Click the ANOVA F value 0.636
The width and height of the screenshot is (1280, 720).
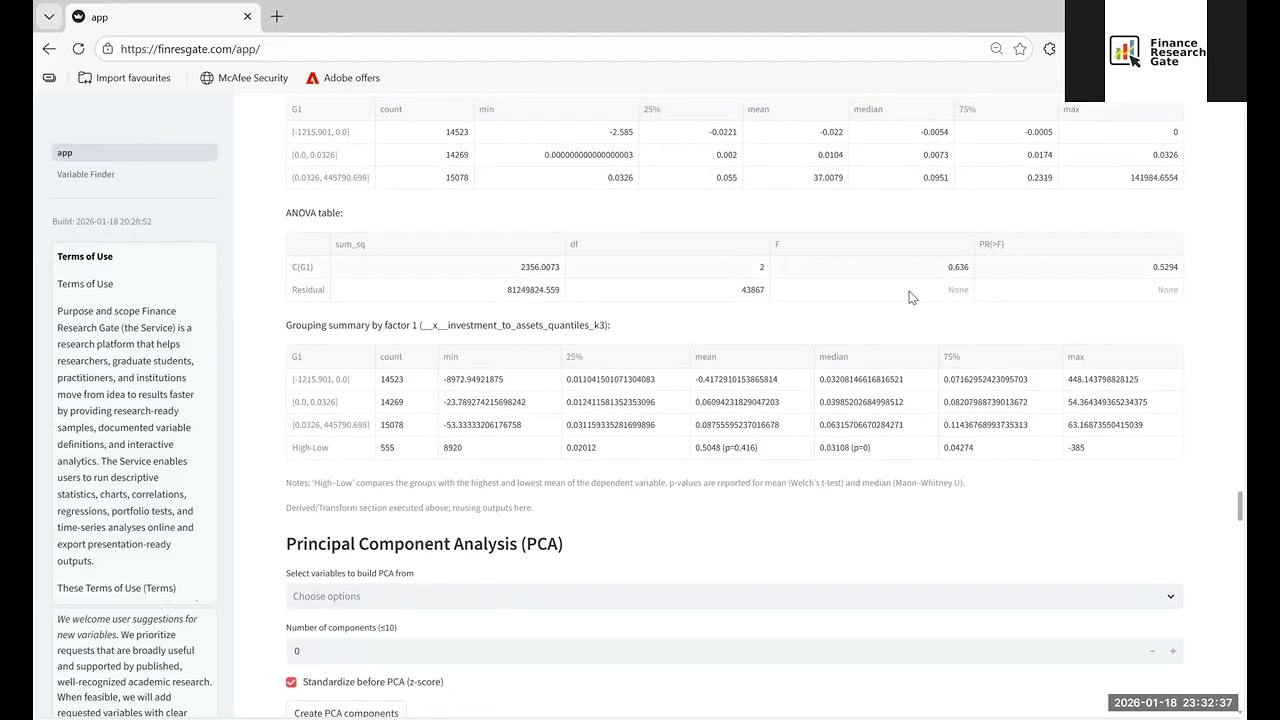tap(958, 267)
